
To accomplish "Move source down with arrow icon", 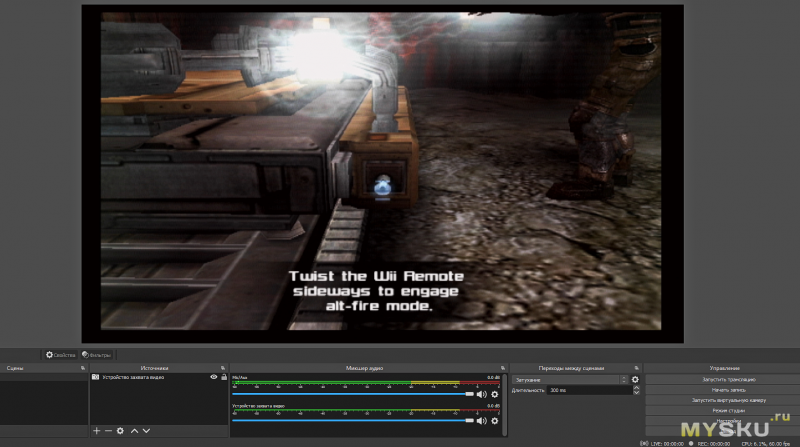I will click(146, 431).
